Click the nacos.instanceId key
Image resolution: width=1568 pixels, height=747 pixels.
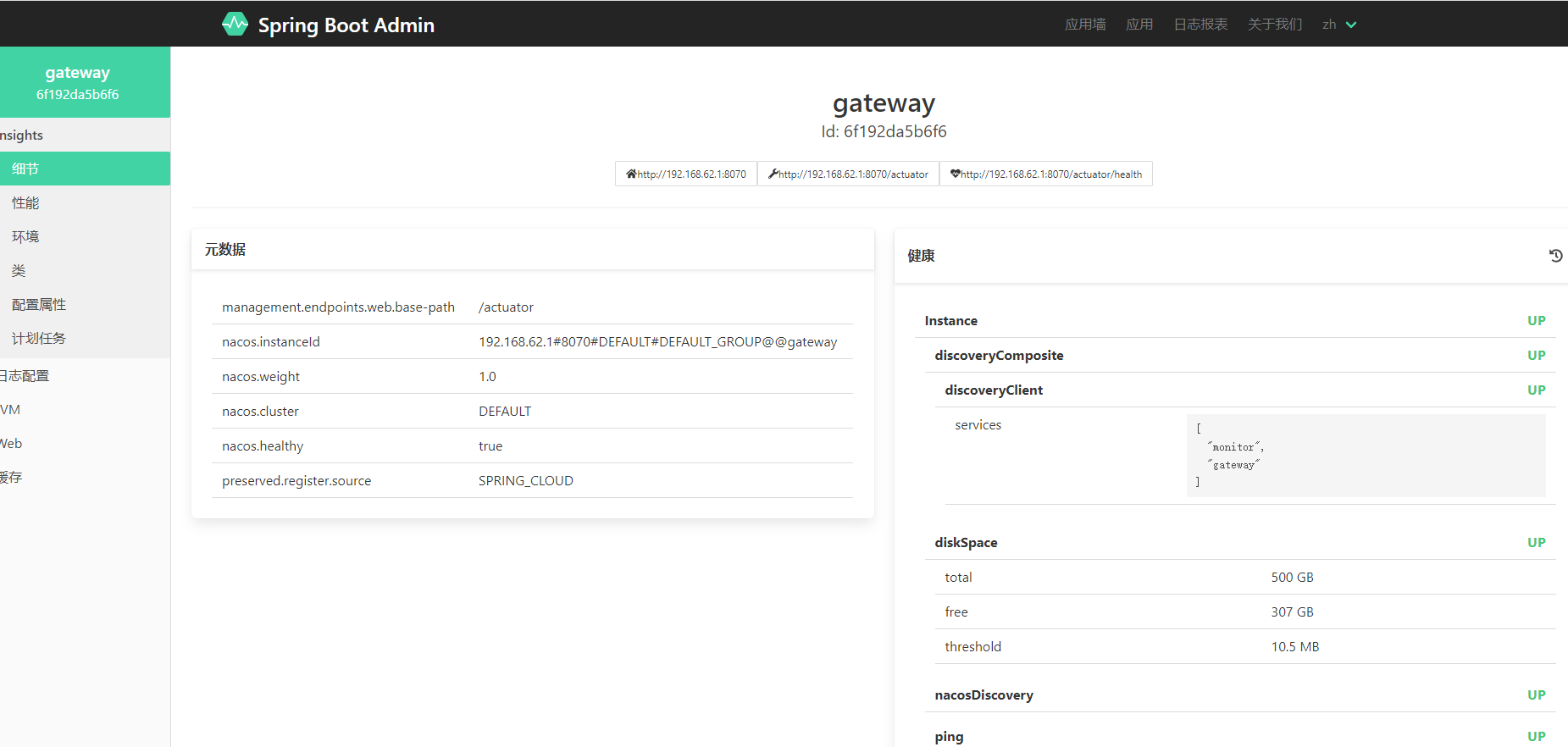coord(271,341)
